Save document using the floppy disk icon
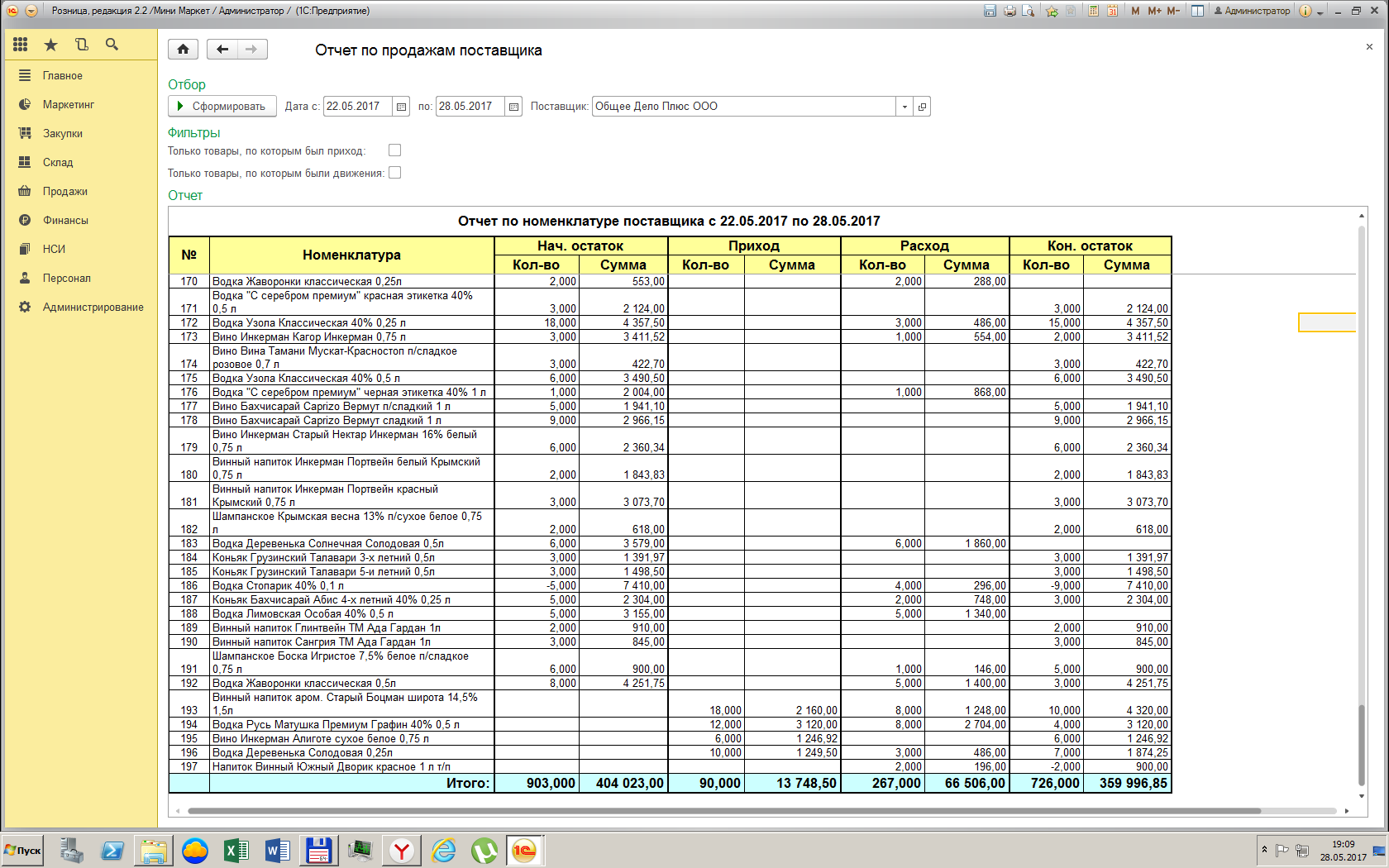 (990, 11)
